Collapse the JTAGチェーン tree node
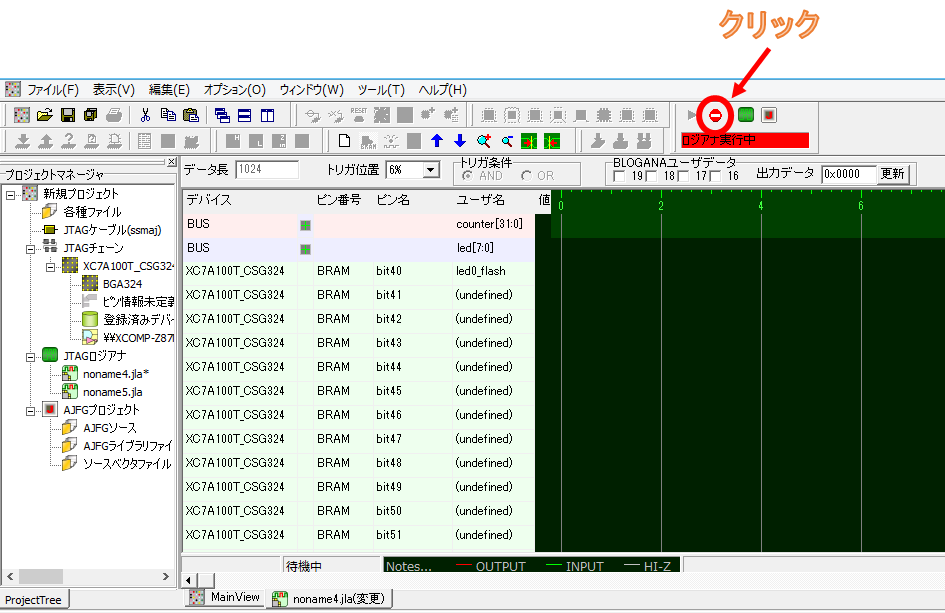 30,248
